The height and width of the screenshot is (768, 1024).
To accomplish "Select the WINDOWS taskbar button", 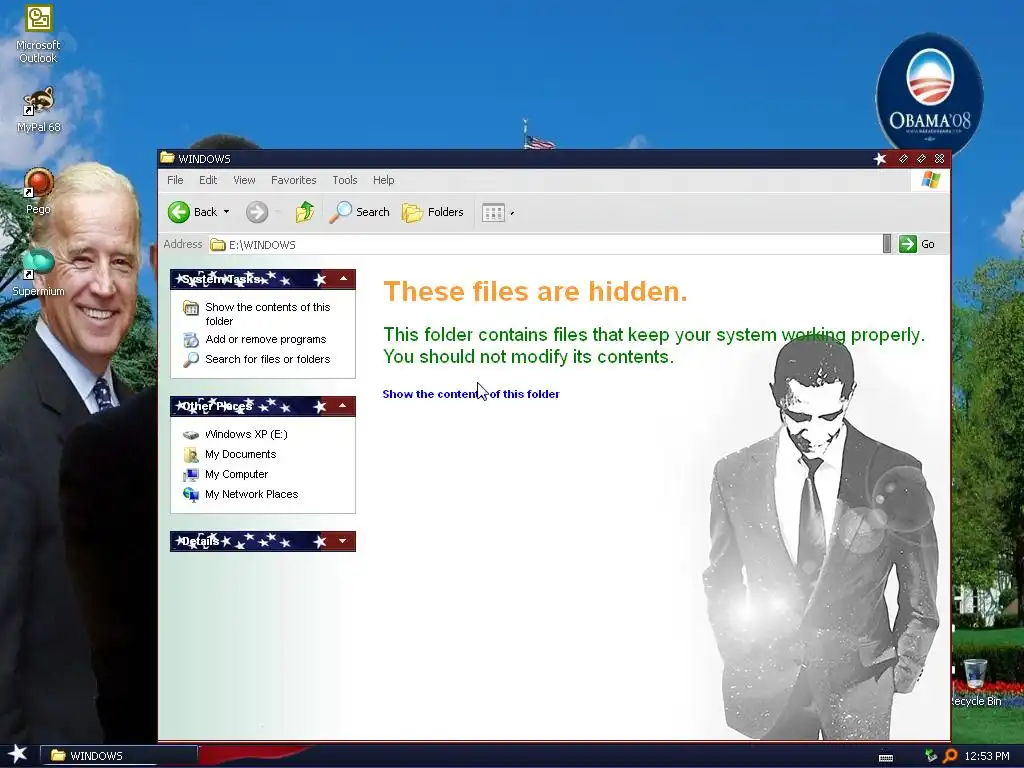I will pyautogui.click(x=119, y=756).
